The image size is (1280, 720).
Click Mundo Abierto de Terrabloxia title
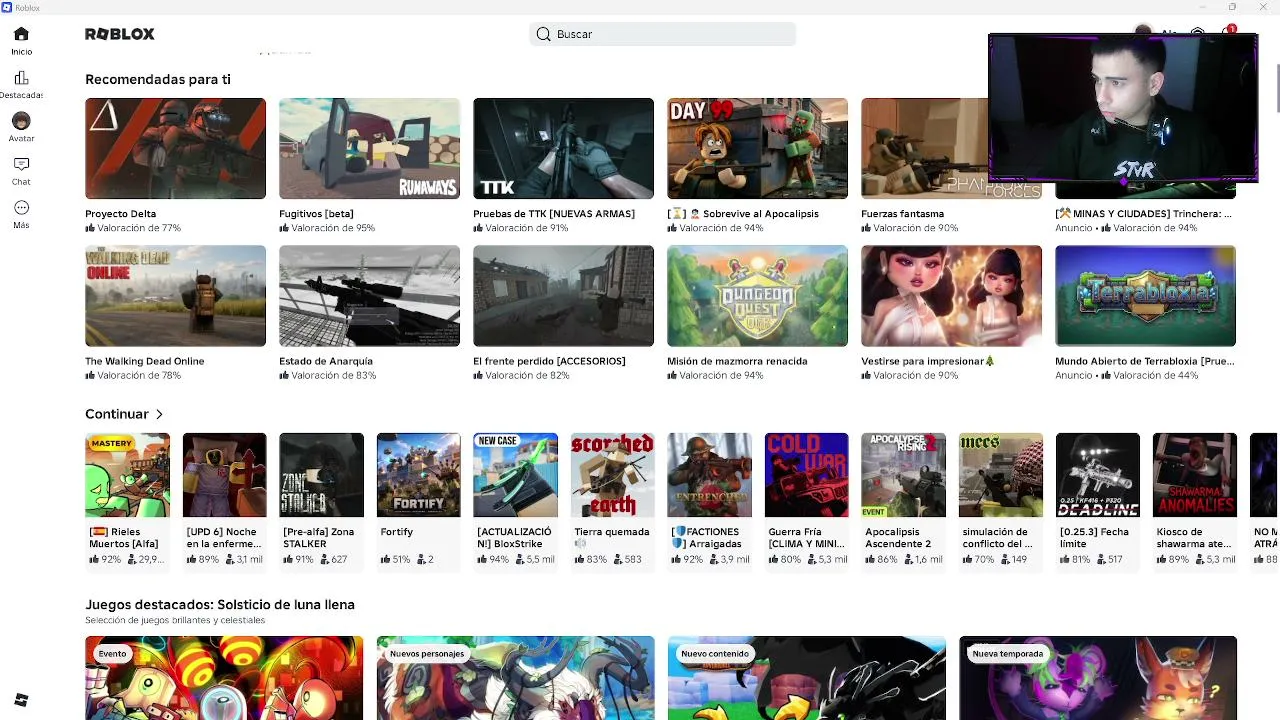1145,361
